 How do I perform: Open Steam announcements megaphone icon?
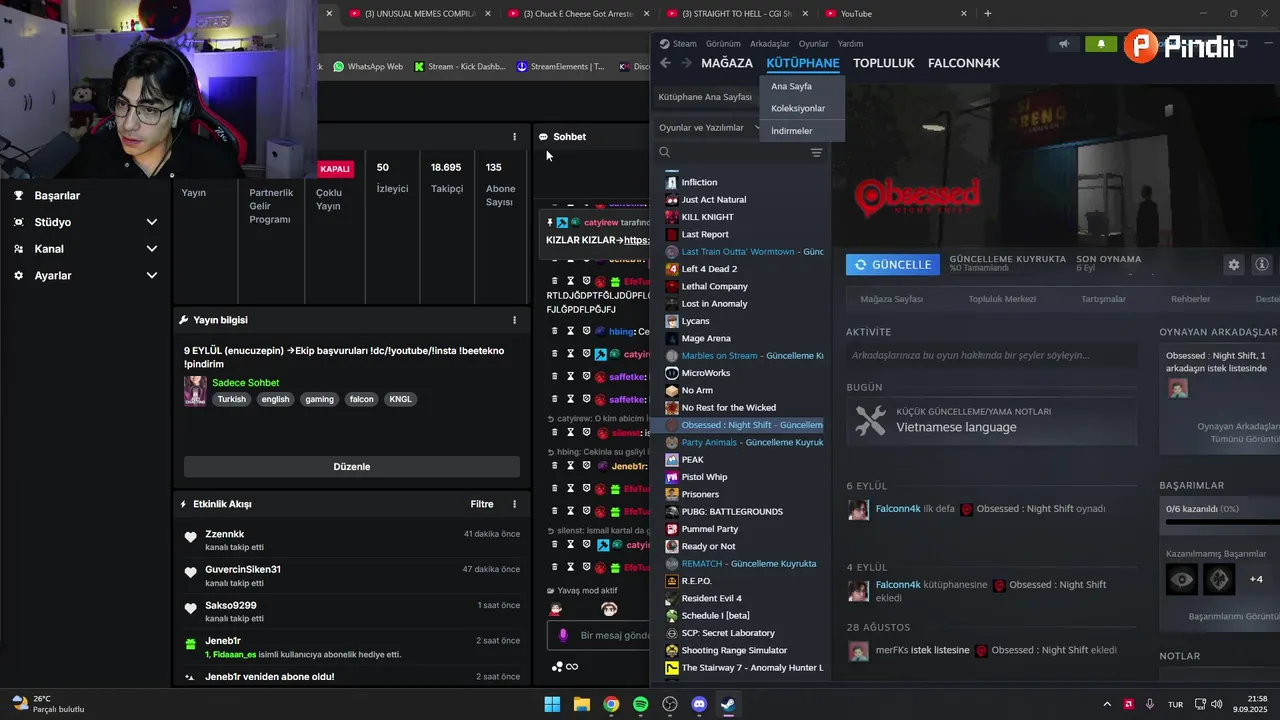pos(1064,44)
